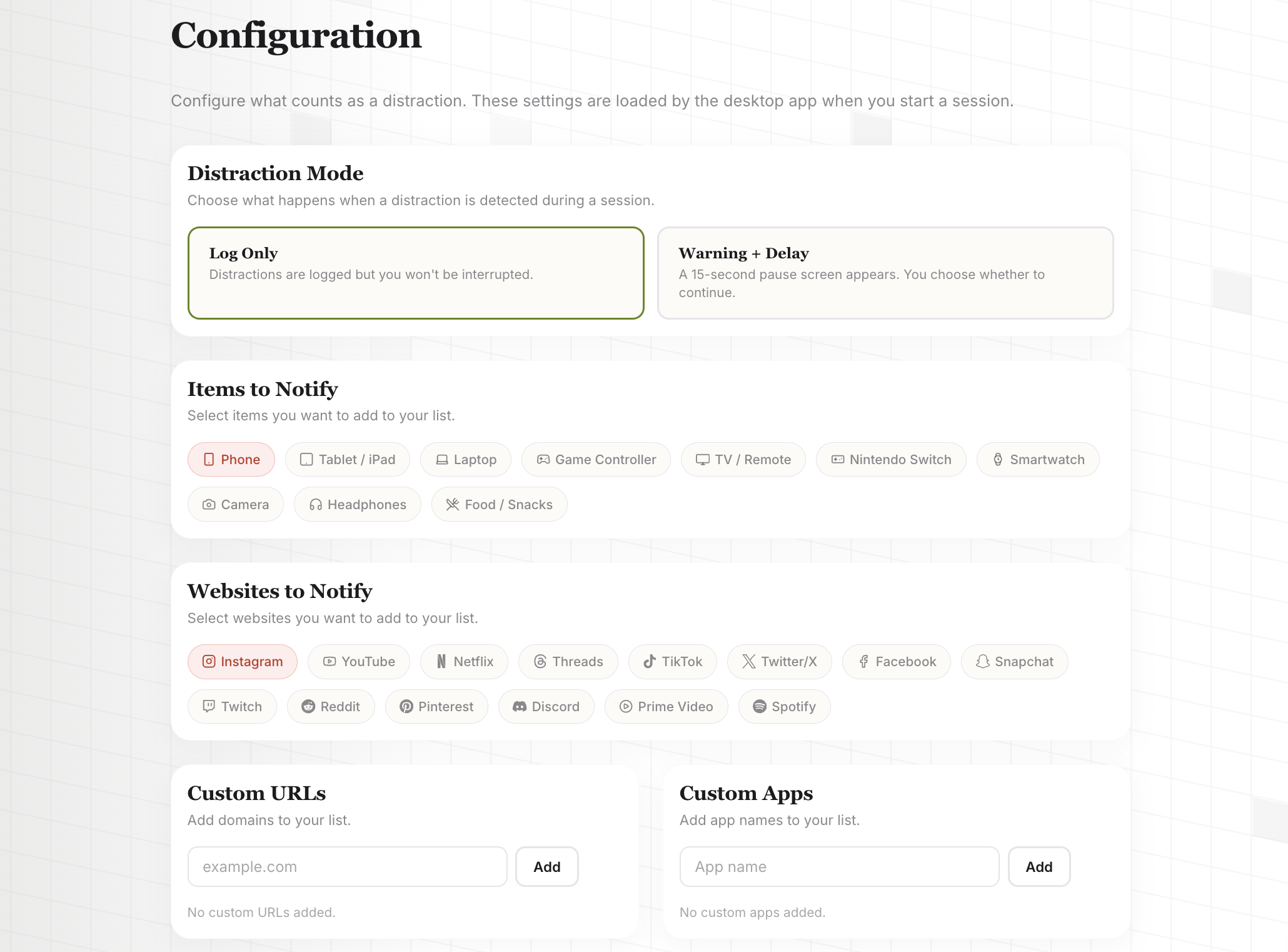The width and height of the screenshot is (1288, 952).
Task: Click the TikTok note icon
Action: click(650, 662)
